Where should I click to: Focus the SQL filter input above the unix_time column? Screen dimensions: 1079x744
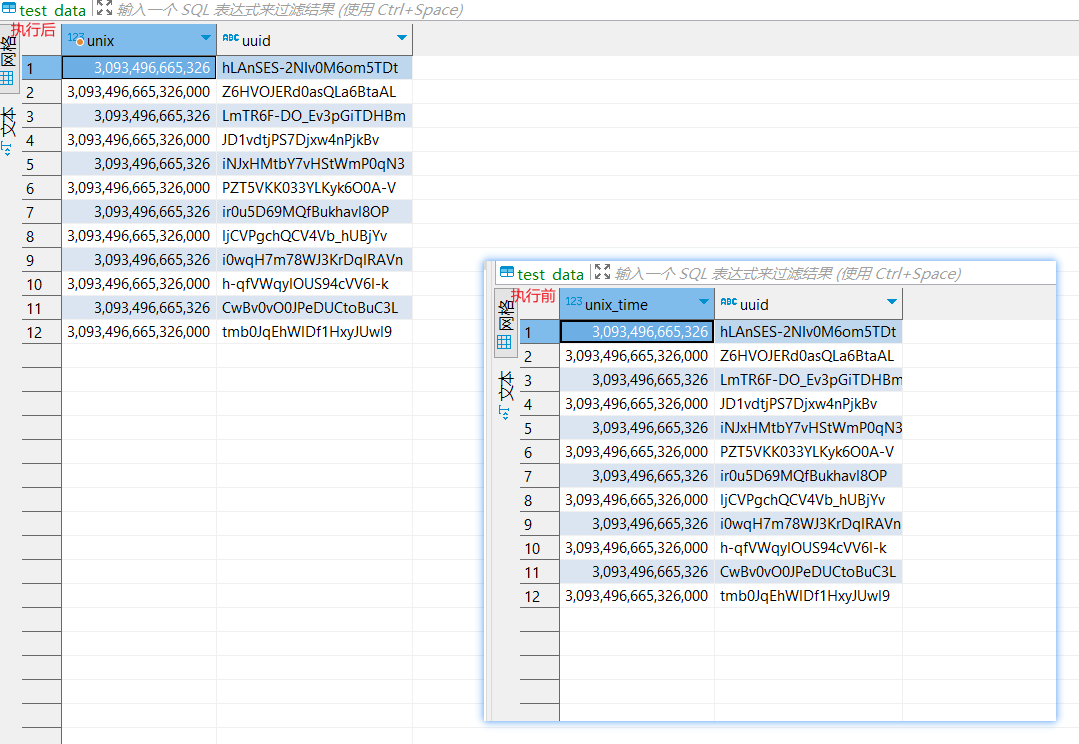click(788, 274)
